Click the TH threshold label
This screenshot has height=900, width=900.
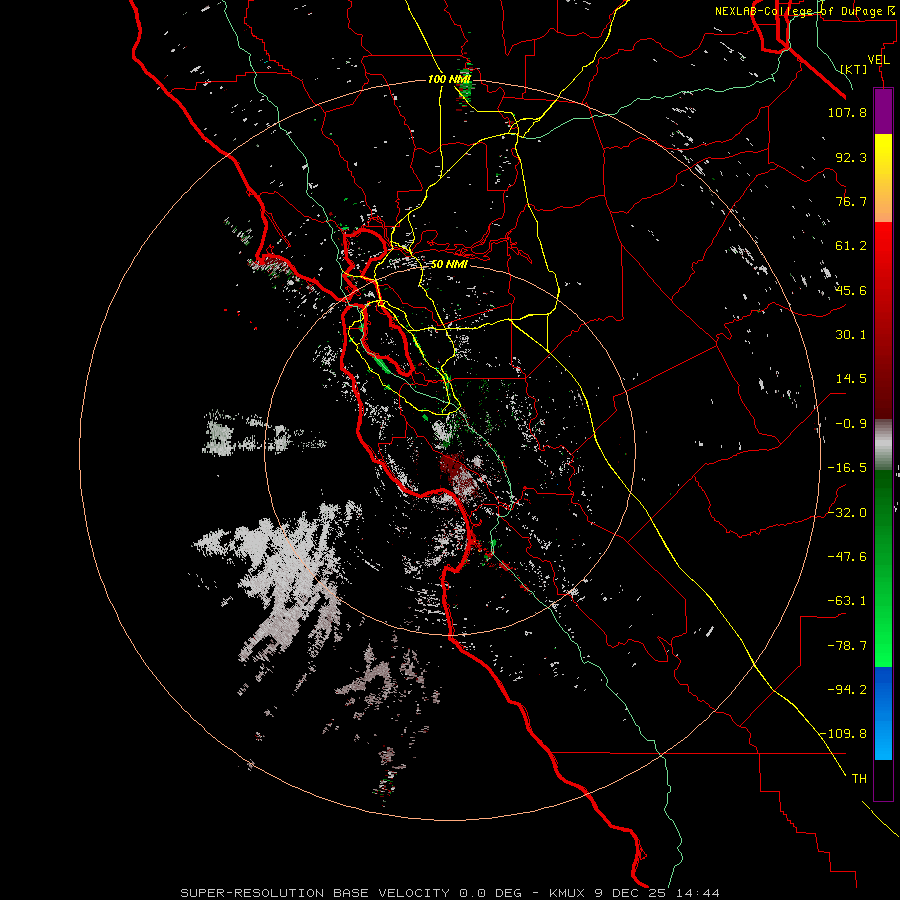point(859,778)
